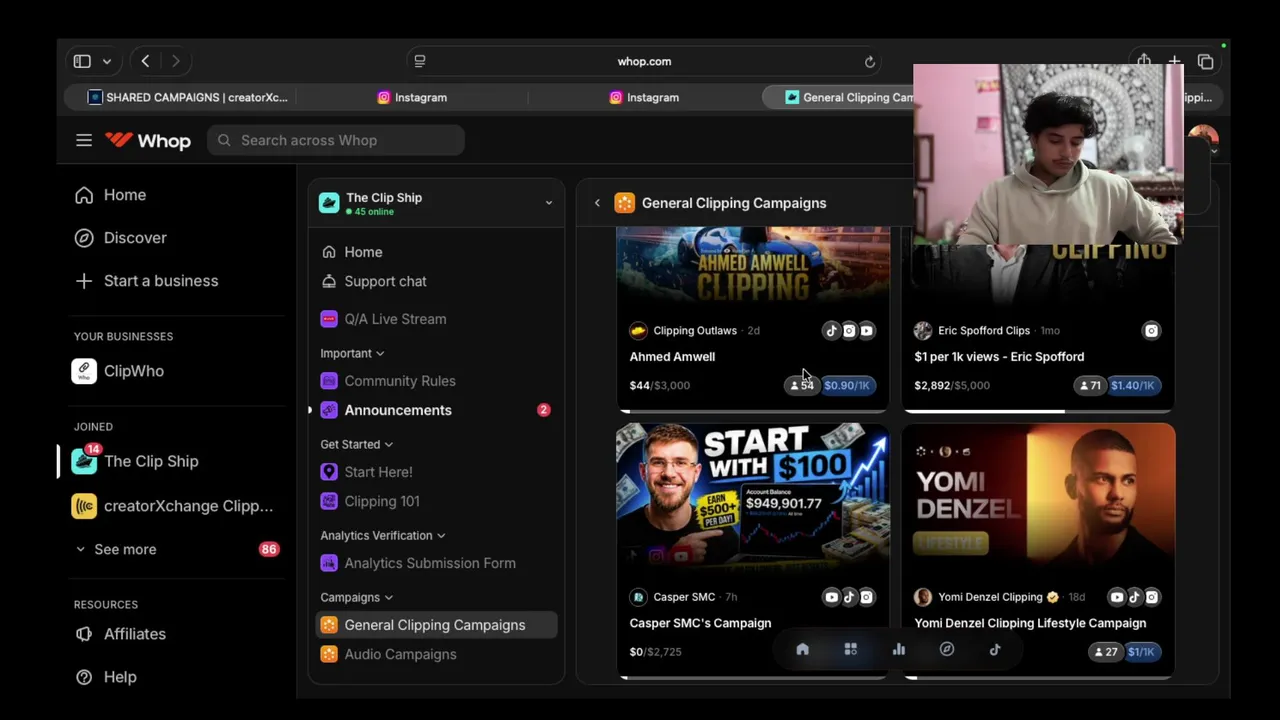Open the Discover page

point(121,238)
